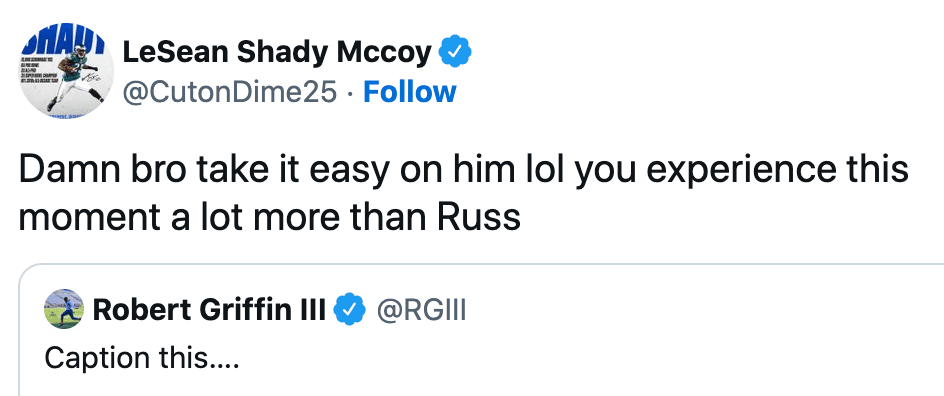Visit the @RGIII handle

(x=421, y=310)
